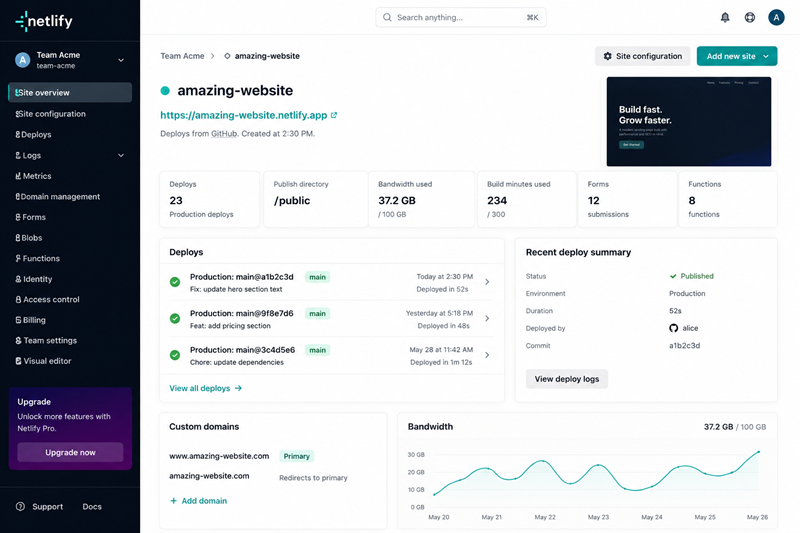
Task: Click the site icon in the amazing-website breadcrumb
Action: (x=227, y=56)
